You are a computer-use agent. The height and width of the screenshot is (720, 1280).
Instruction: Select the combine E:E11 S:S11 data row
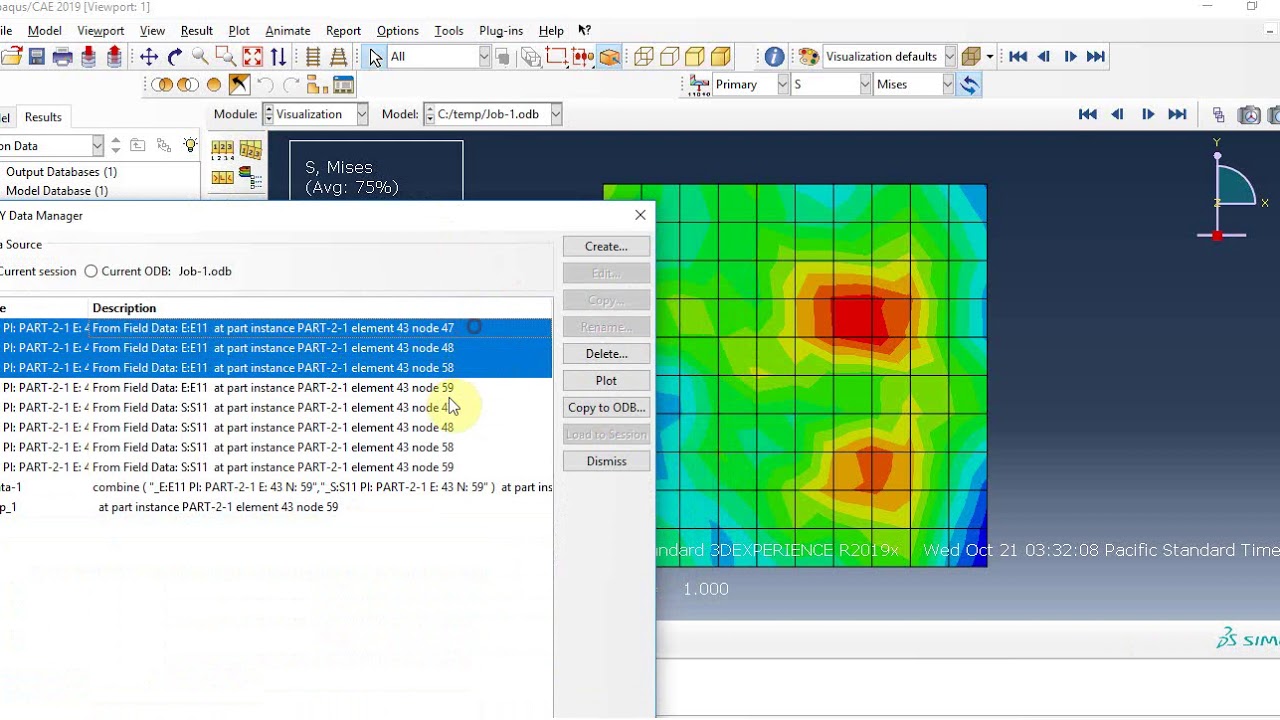coord(275,488)
